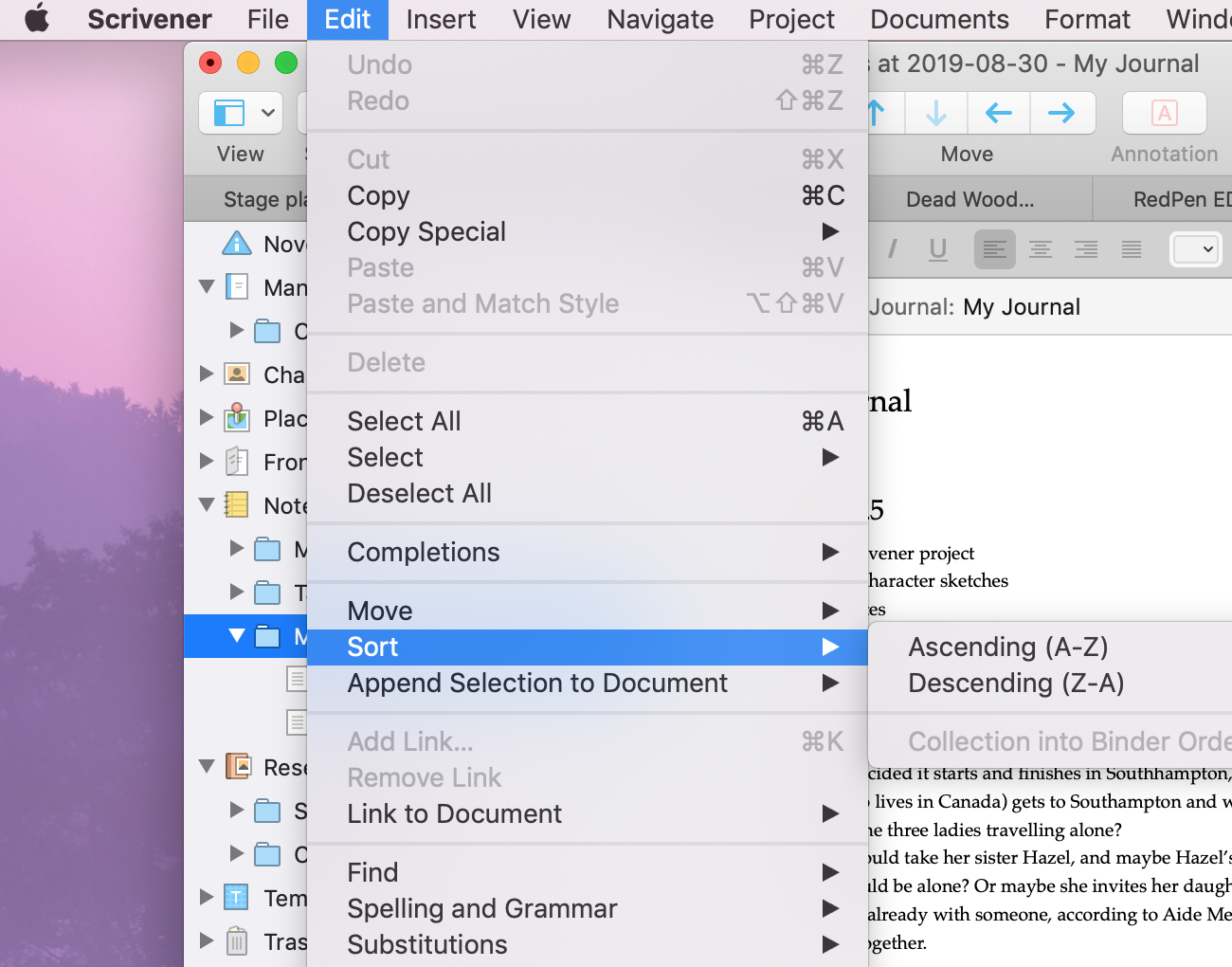Image resolution: width=1232 pixels, height=967 pixels.
Task: Open the text color dropdown
Action: pyautogui.click(x=1196, y=249)
